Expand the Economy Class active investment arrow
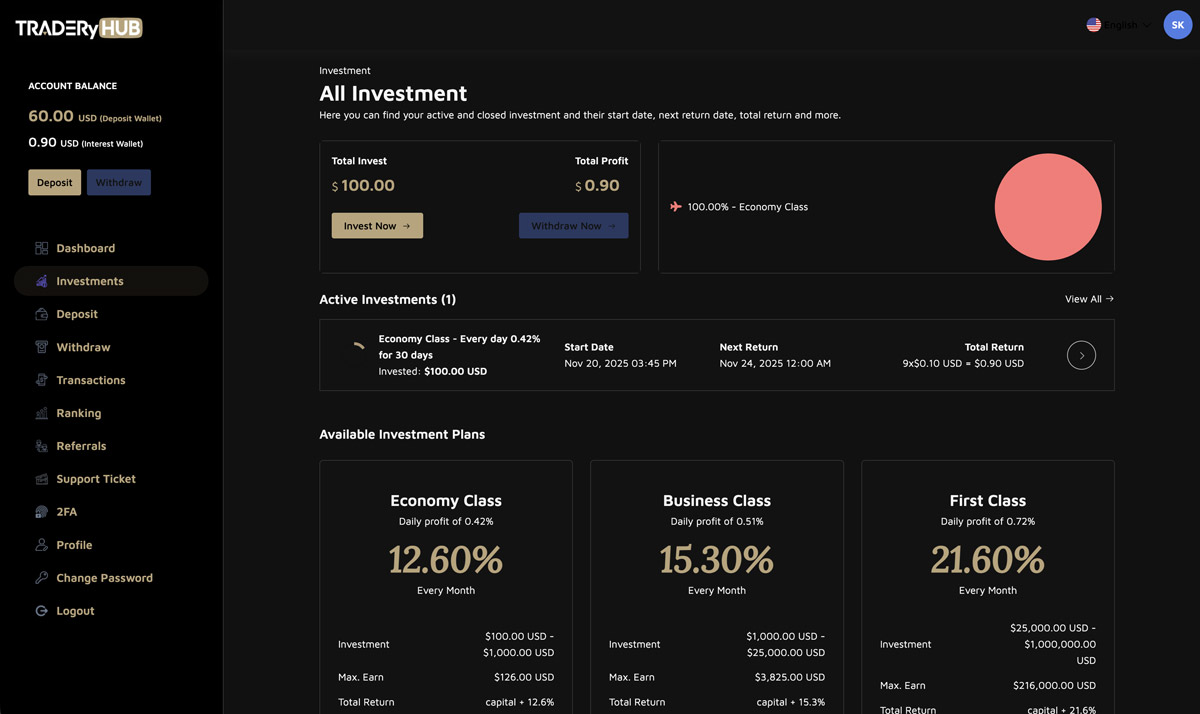This screenshot has width=1200, height=714. tap(1081, 355)
